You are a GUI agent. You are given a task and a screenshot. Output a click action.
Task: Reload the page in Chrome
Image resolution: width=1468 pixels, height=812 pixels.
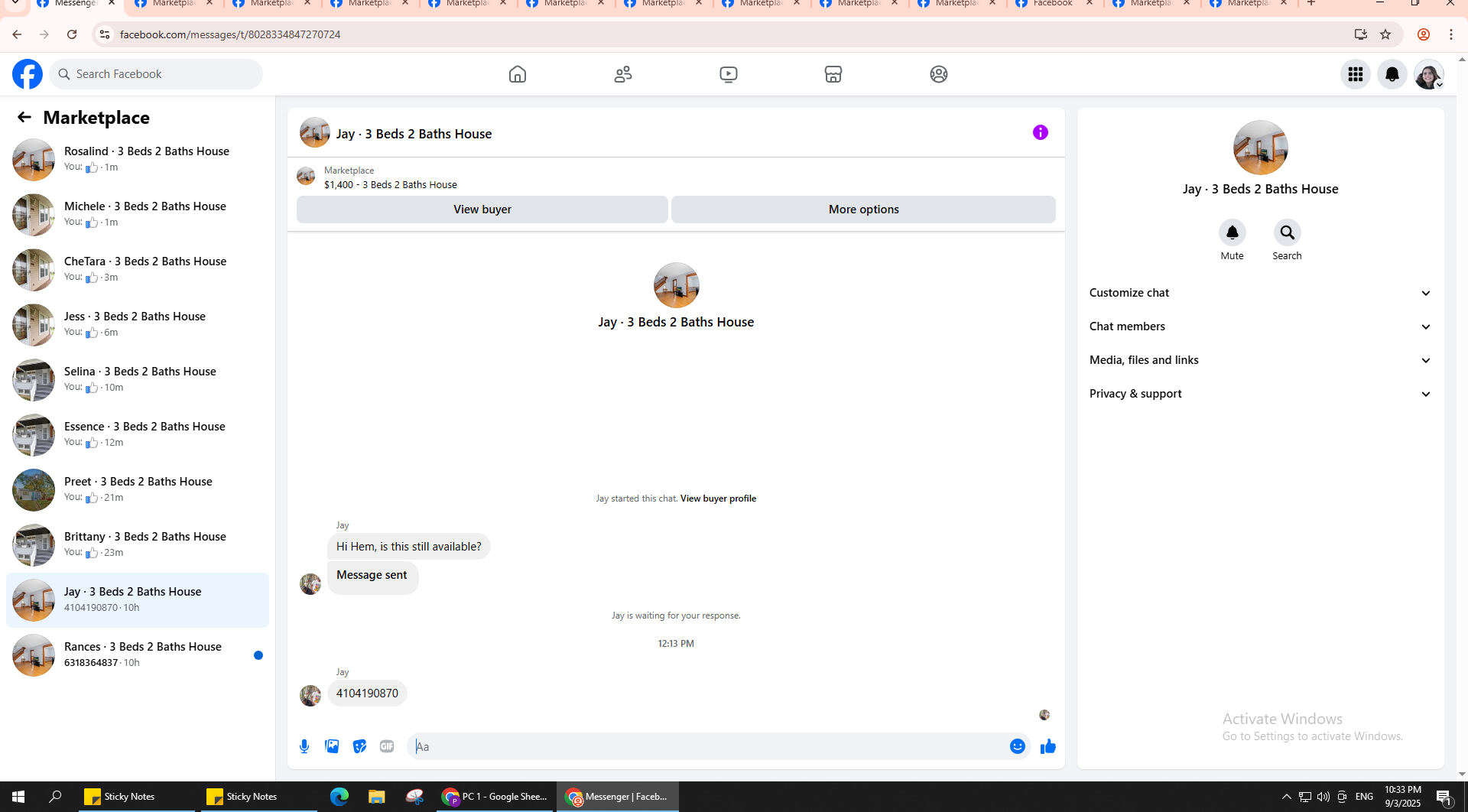(x=72, y=34)
